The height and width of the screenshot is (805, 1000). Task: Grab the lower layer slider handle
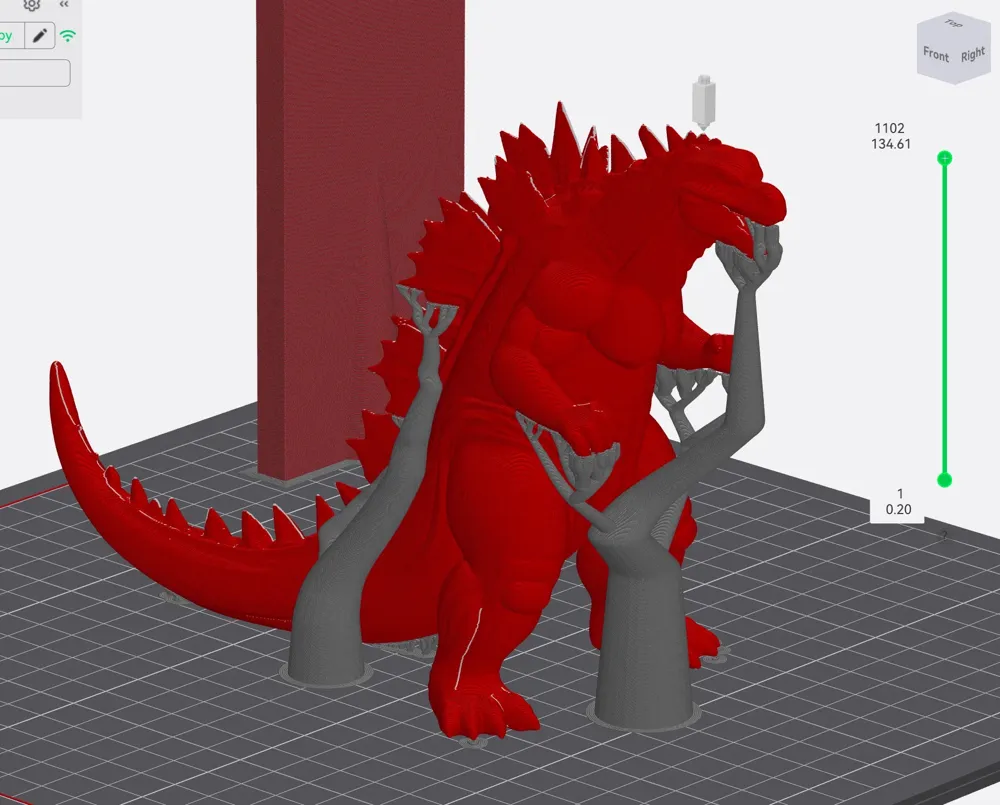click(x=945, y=480)
